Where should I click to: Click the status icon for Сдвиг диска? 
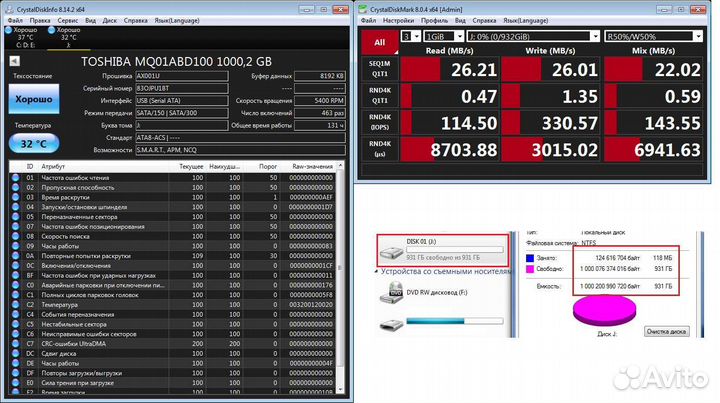16,353
